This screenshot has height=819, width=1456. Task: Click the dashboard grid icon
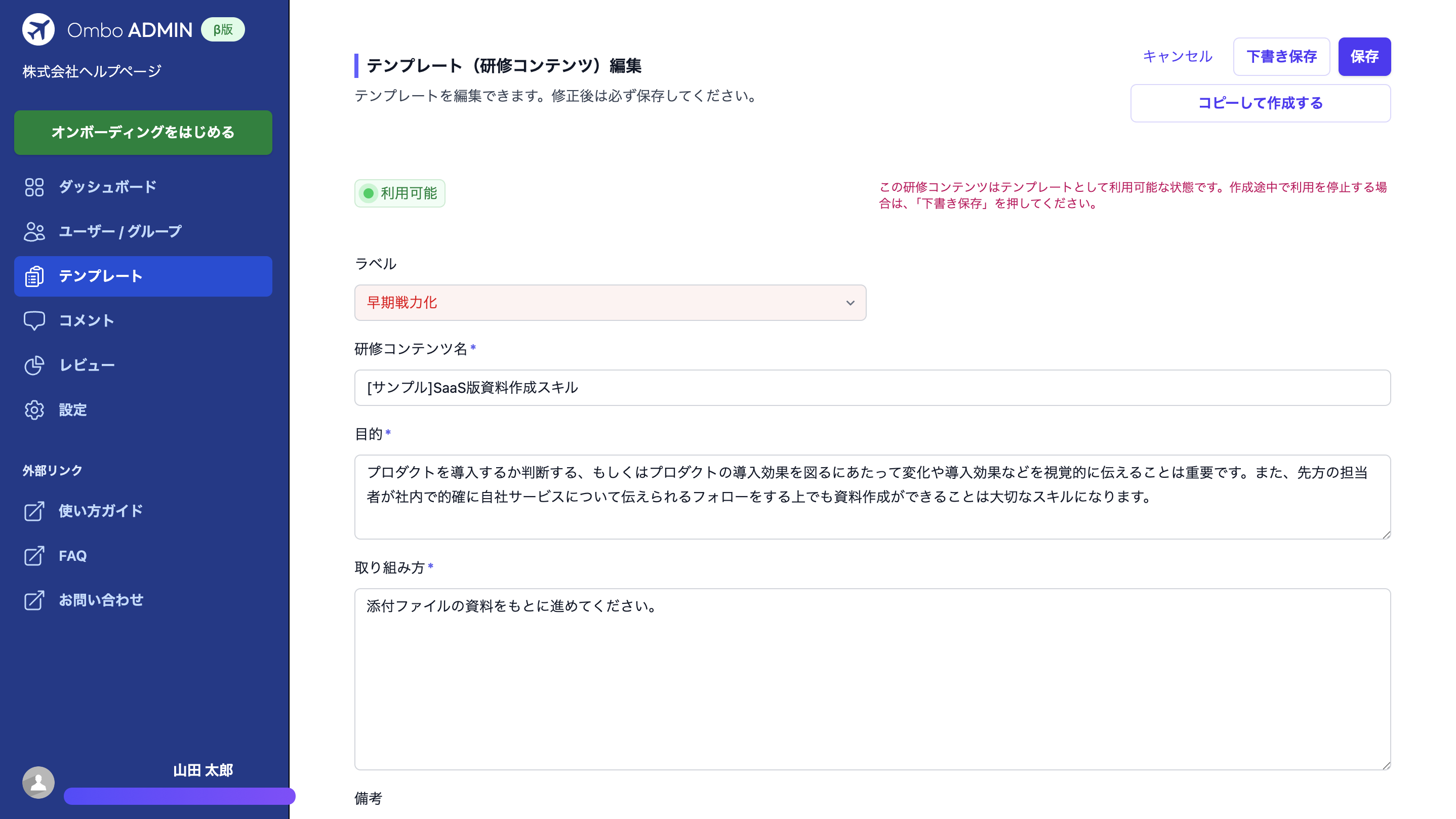34,187
